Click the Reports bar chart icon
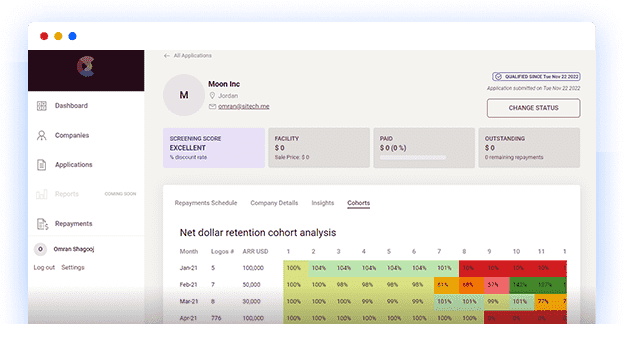624x361 pixels. 41,194
